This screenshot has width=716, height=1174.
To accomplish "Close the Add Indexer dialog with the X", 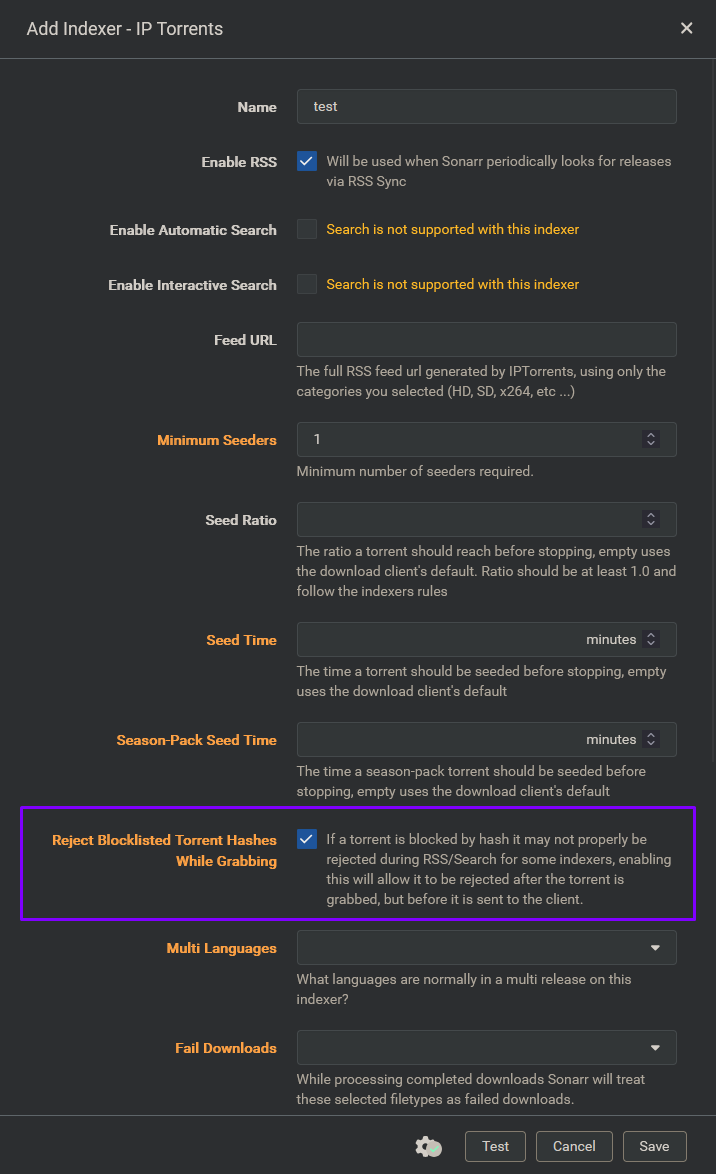I will click(x=687, y=28).
